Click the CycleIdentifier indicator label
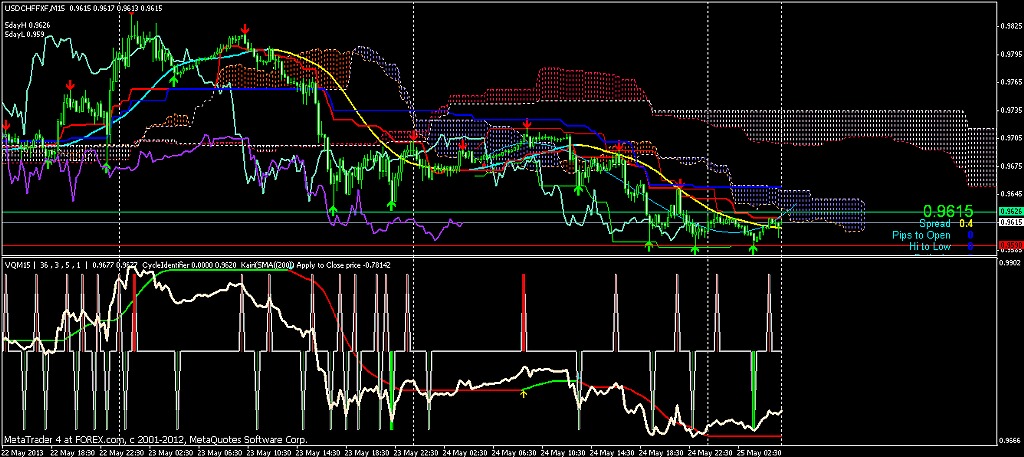The image size is (1024, 457). [165, 265]
